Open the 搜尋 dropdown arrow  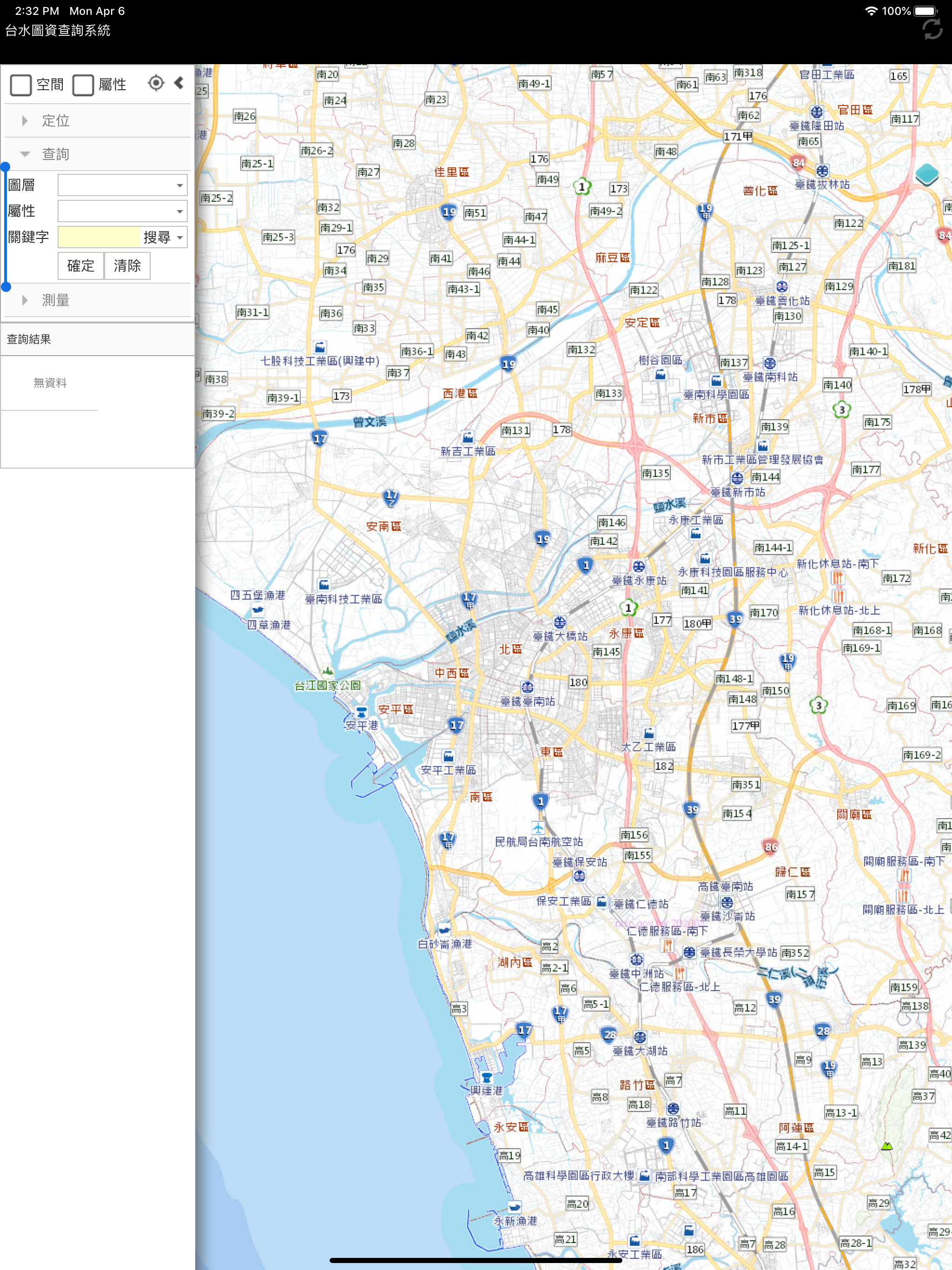pos(180,237)
